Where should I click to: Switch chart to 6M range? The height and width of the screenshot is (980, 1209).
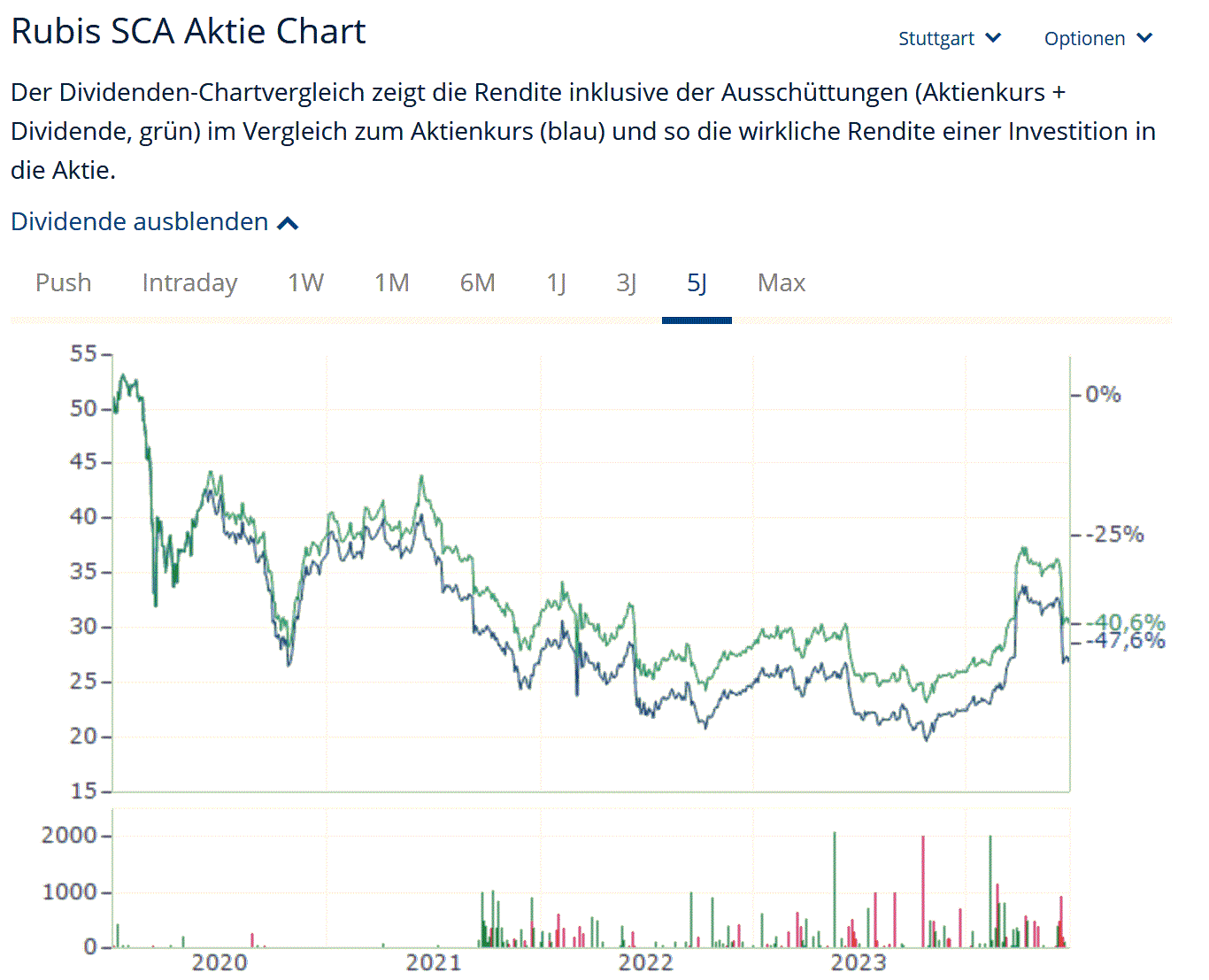pyautogui.click(x=477, y=283)
